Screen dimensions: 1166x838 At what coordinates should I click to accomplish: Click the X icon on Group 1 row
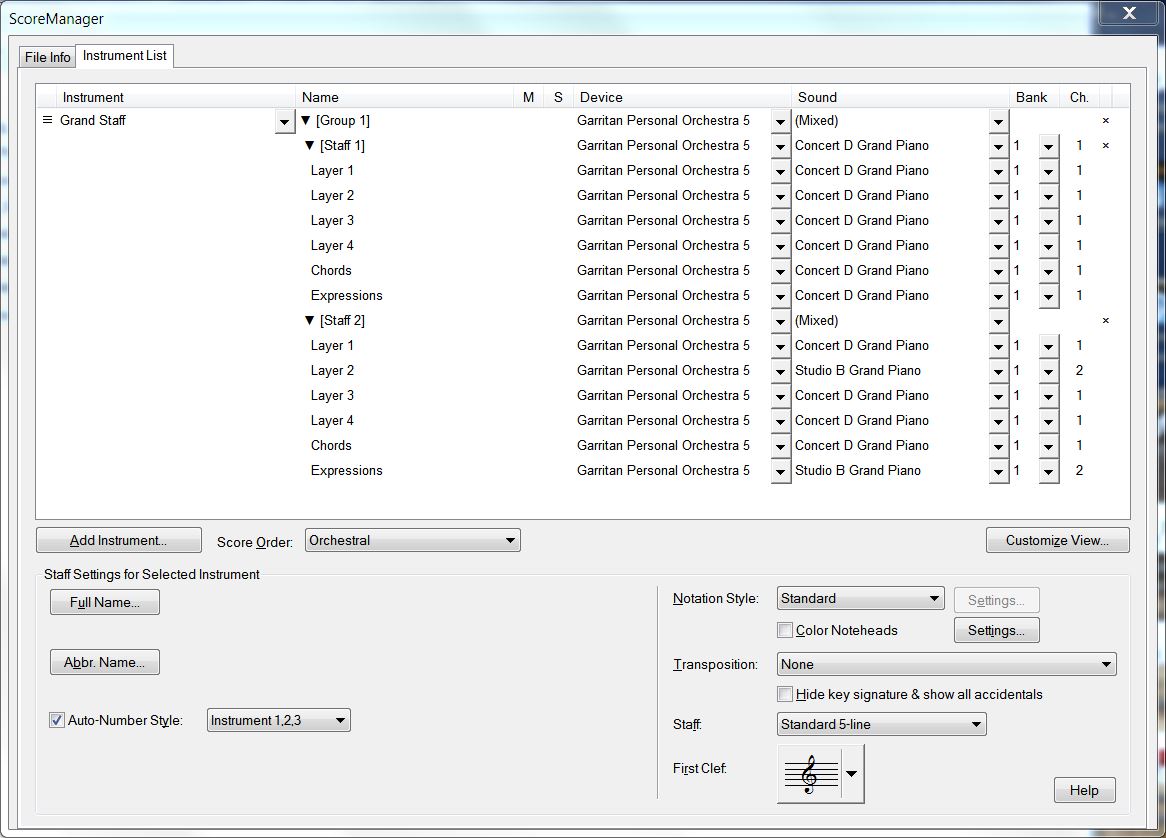tap(1105, 120)
